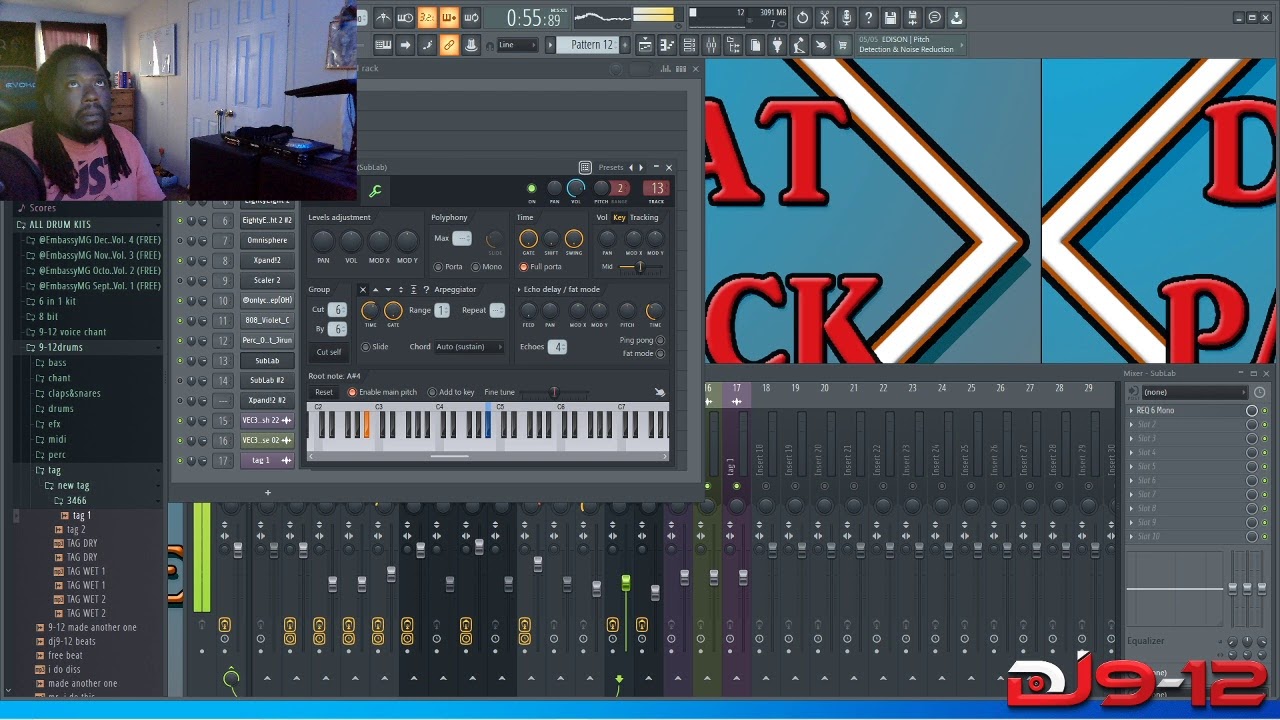Open the Mixer view icon
1280x720 pixels.
coord(711,45)
